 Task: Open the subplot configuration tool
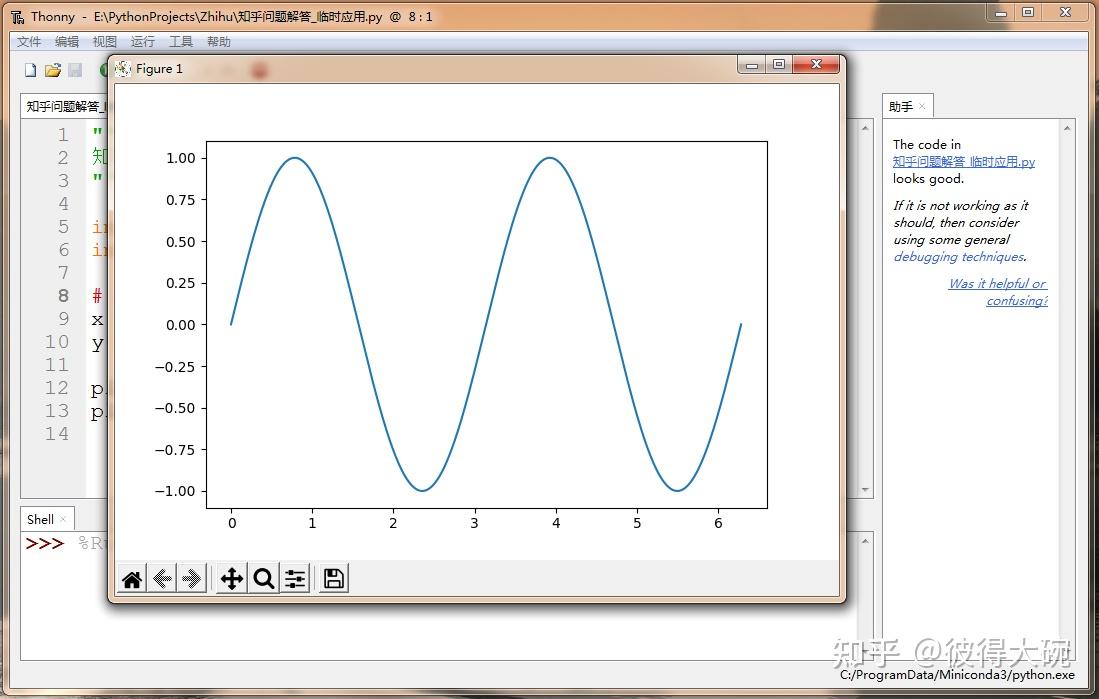(295, 577)
